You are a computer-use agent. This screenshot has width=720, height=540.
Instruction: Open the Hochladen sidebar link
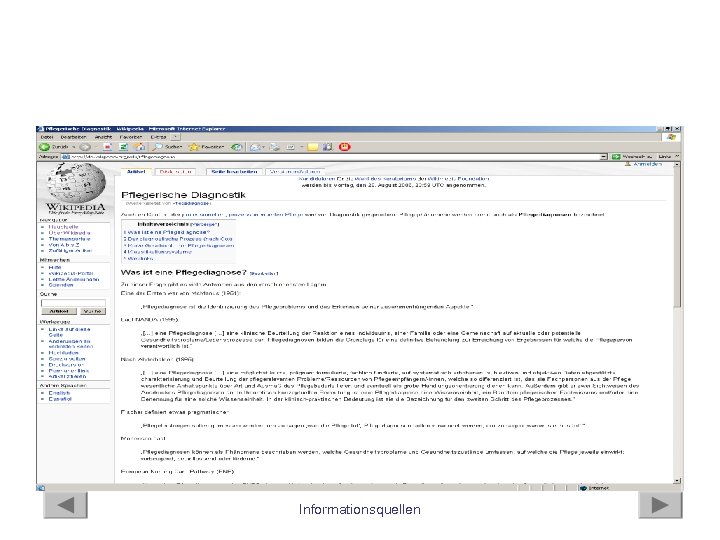click(x=63, y=353)
